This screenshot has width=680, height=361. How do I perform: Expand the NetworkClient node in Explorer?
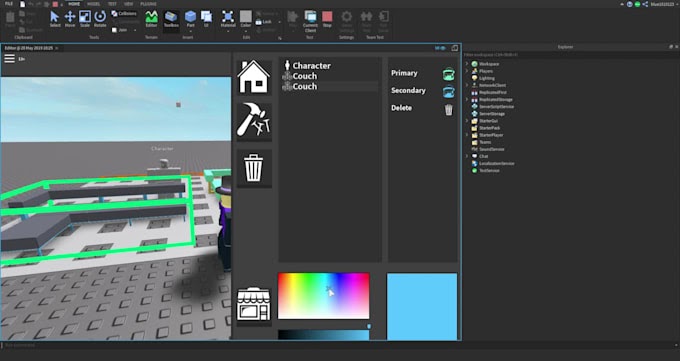click(467, 85)
